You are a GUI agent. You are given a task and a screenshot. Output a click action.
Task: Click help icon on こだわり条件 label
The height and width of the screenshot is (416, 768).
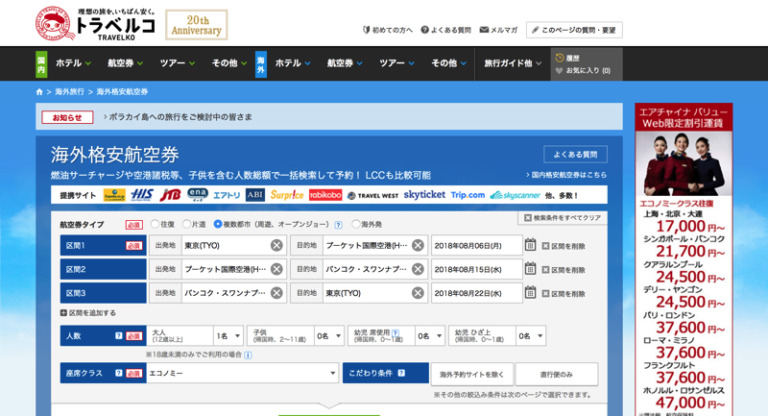[x=401, y=373]
